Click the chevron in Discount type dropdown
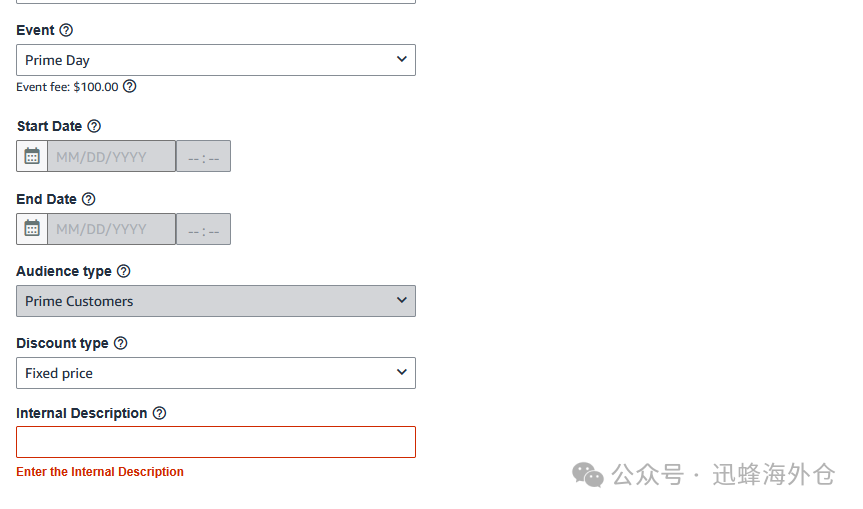Image resolution: width=863 pixels, height=509 pixels. pos(402,372)
